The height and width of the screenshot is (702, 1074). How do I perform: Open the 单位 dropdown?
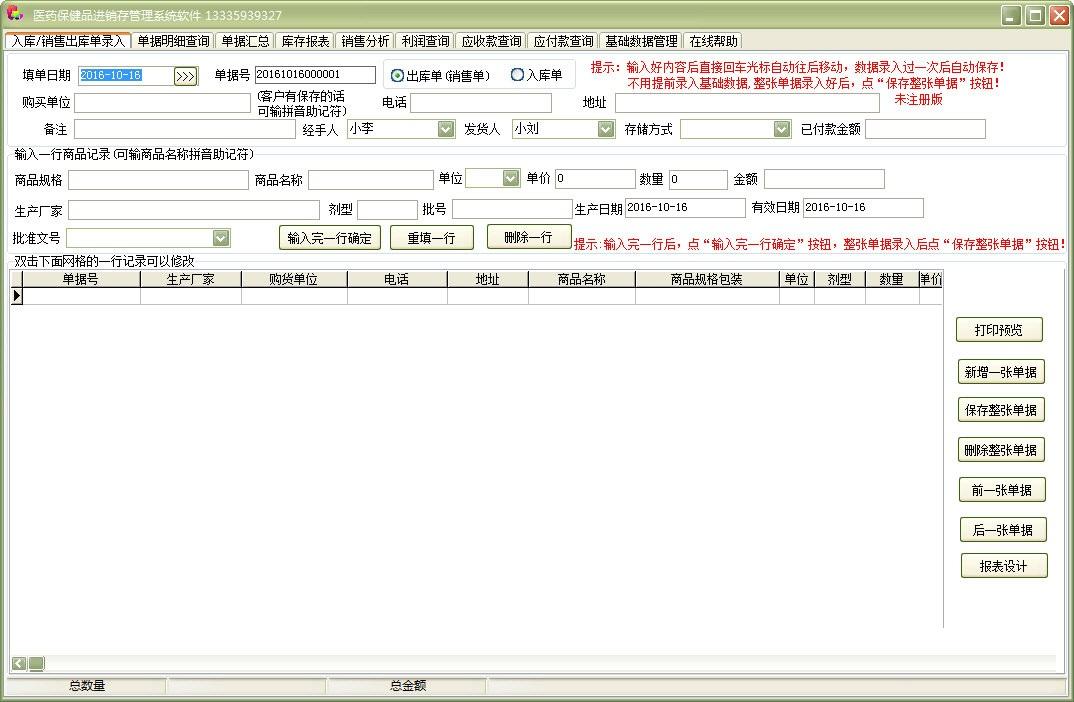click(x=511, y=178)
